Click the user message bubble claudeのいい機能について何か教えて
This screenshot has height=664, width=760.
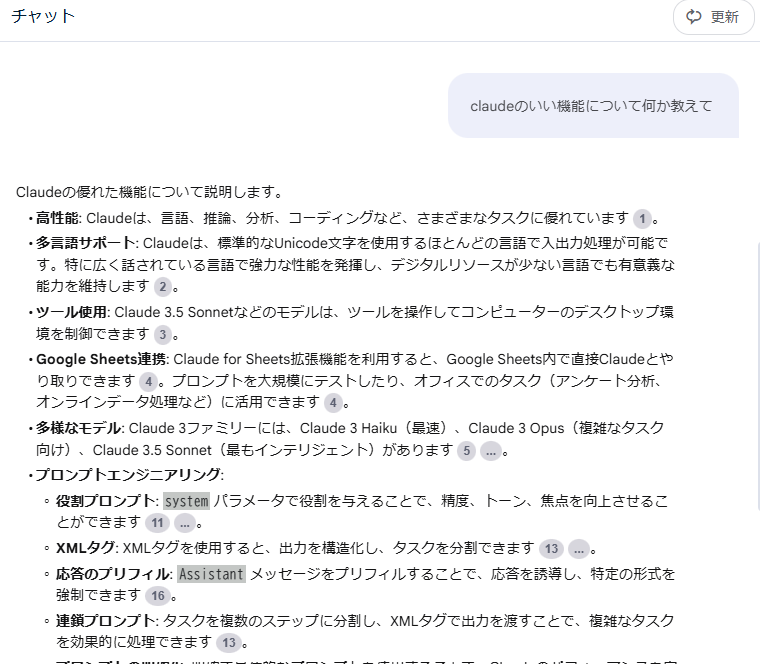pyautogui.click(x=593, y=106)
